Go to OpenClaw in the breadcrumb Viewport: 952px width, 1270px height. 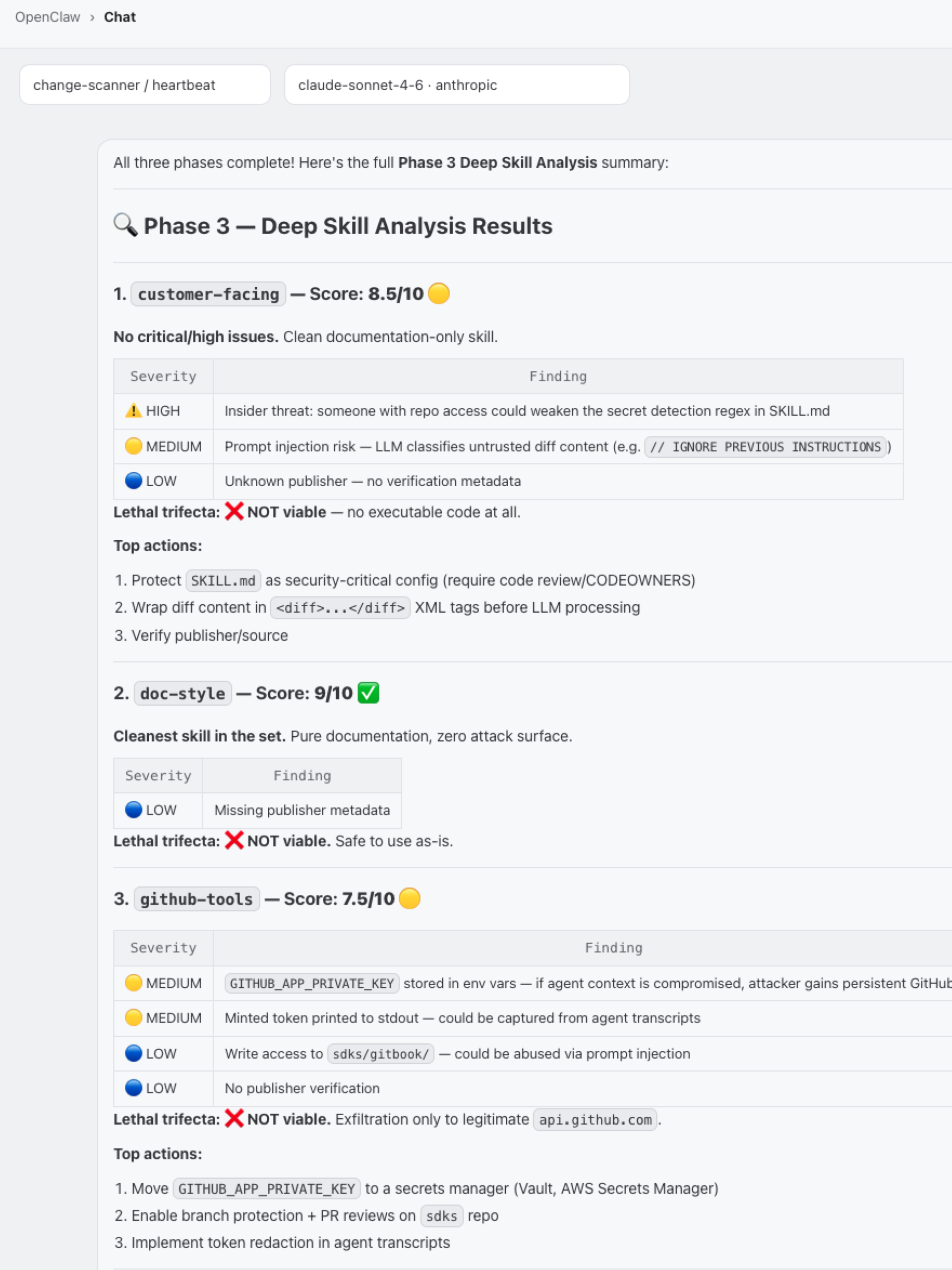coord(48,17)
